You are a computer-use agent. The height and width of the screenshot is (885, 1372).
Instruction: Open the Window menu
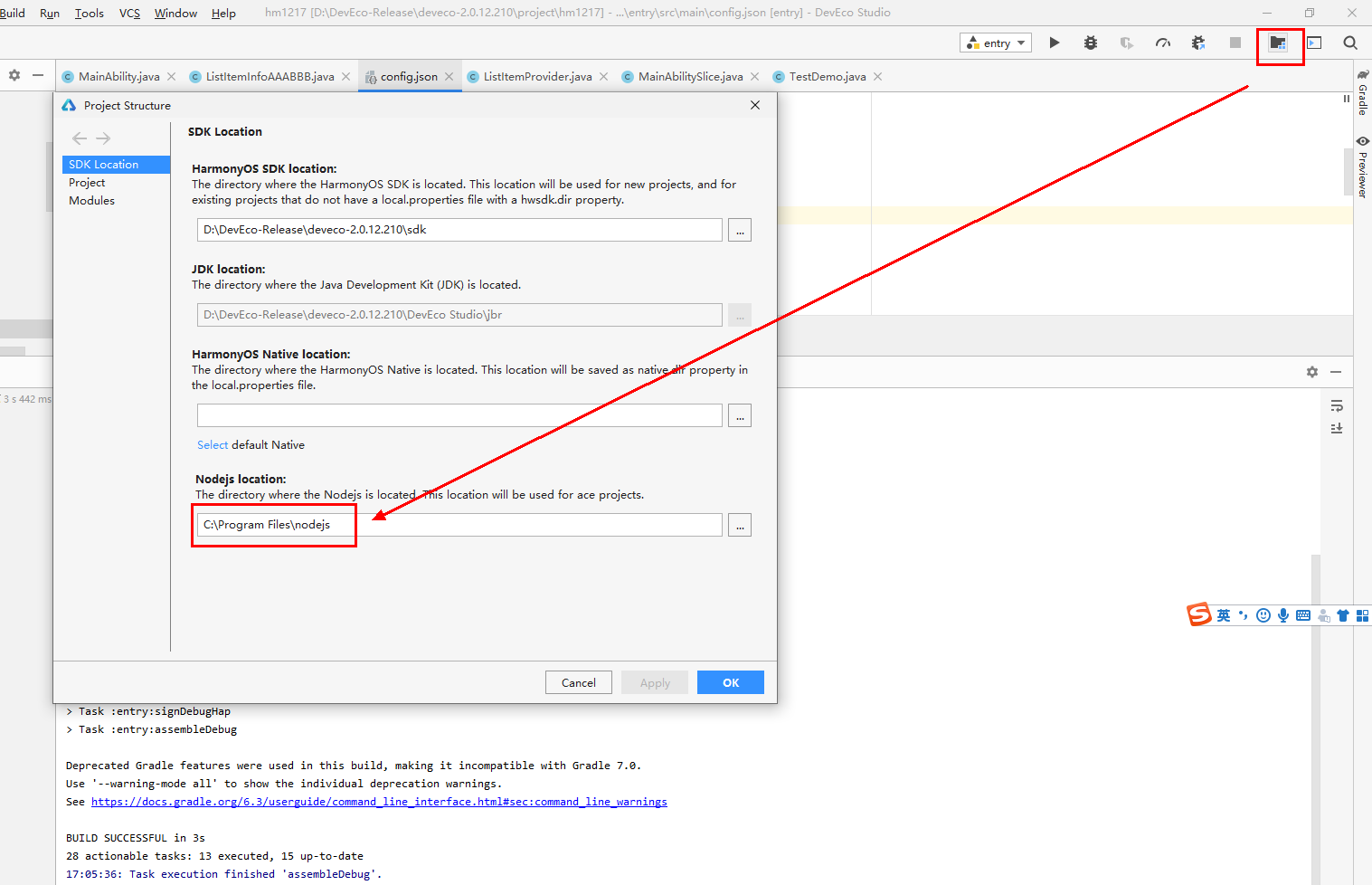175,13
